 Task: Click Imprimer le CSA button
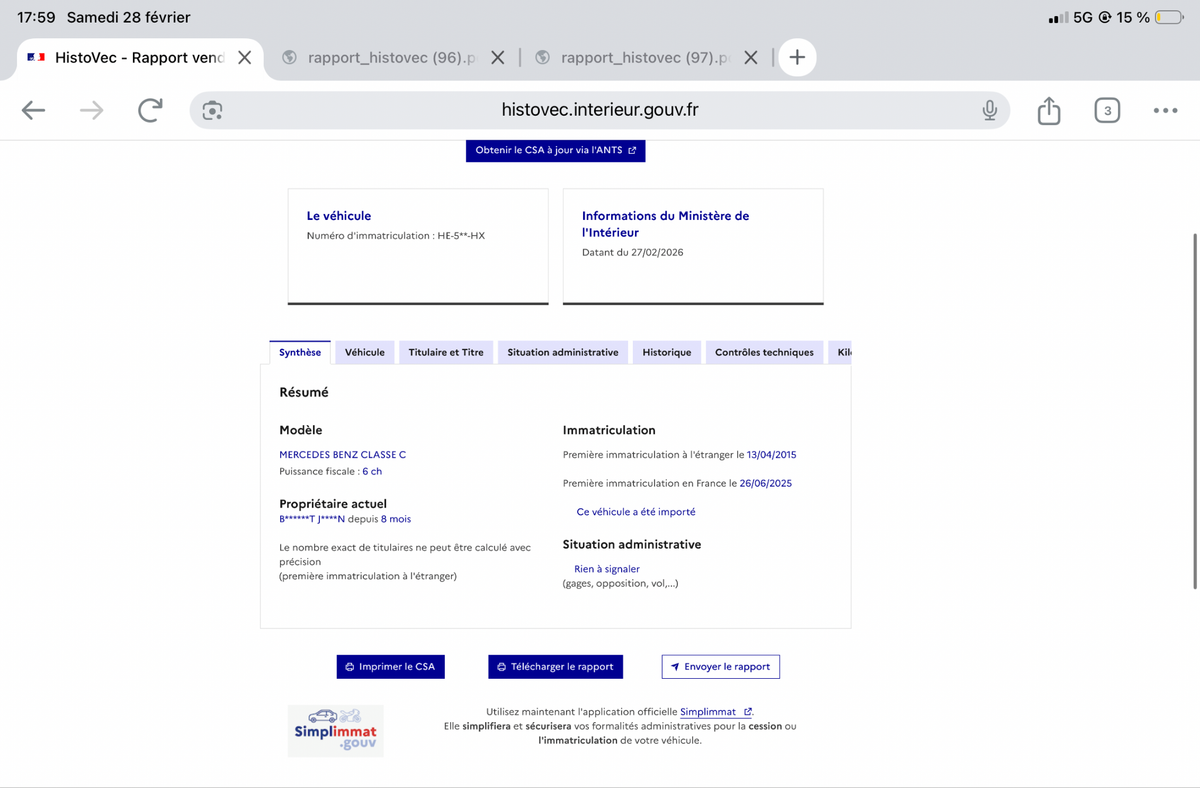pyautogui.click(x=390, y=667)
